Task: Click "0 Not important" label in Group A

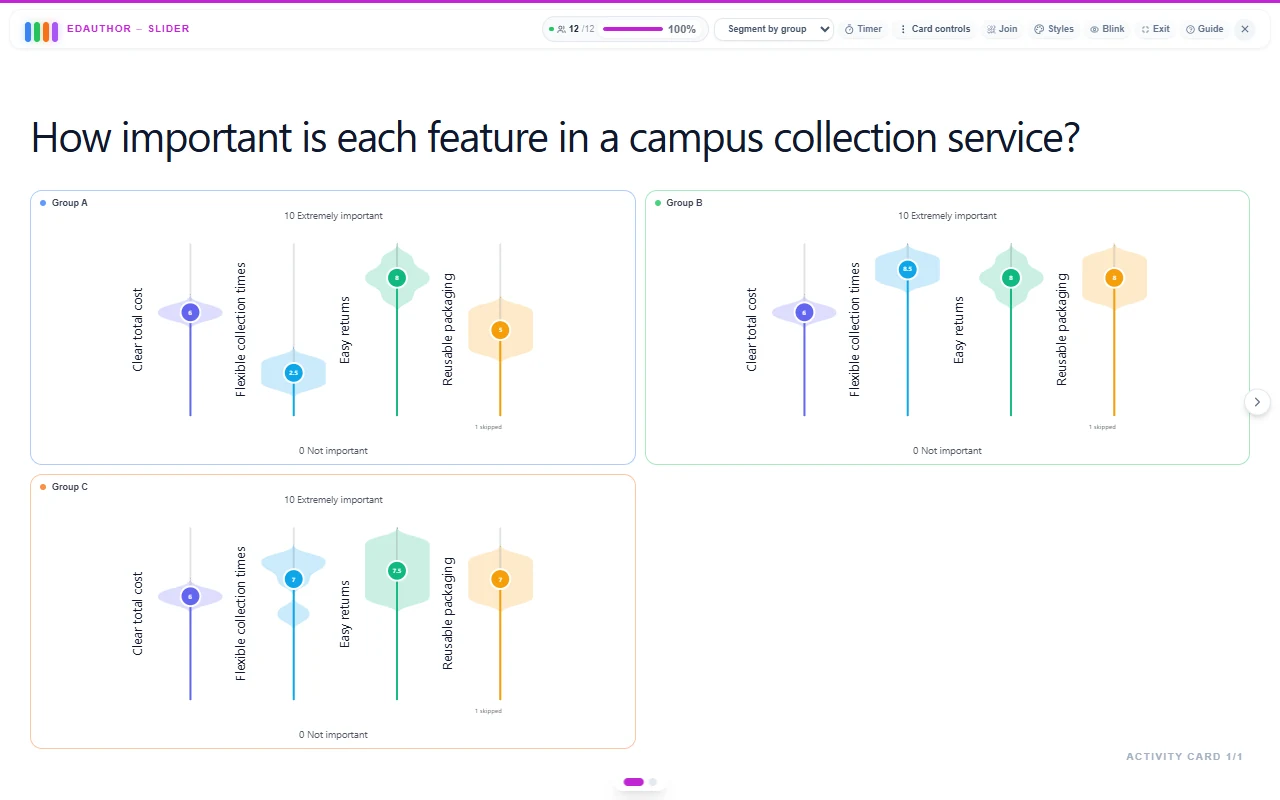Action: point(333,451)
